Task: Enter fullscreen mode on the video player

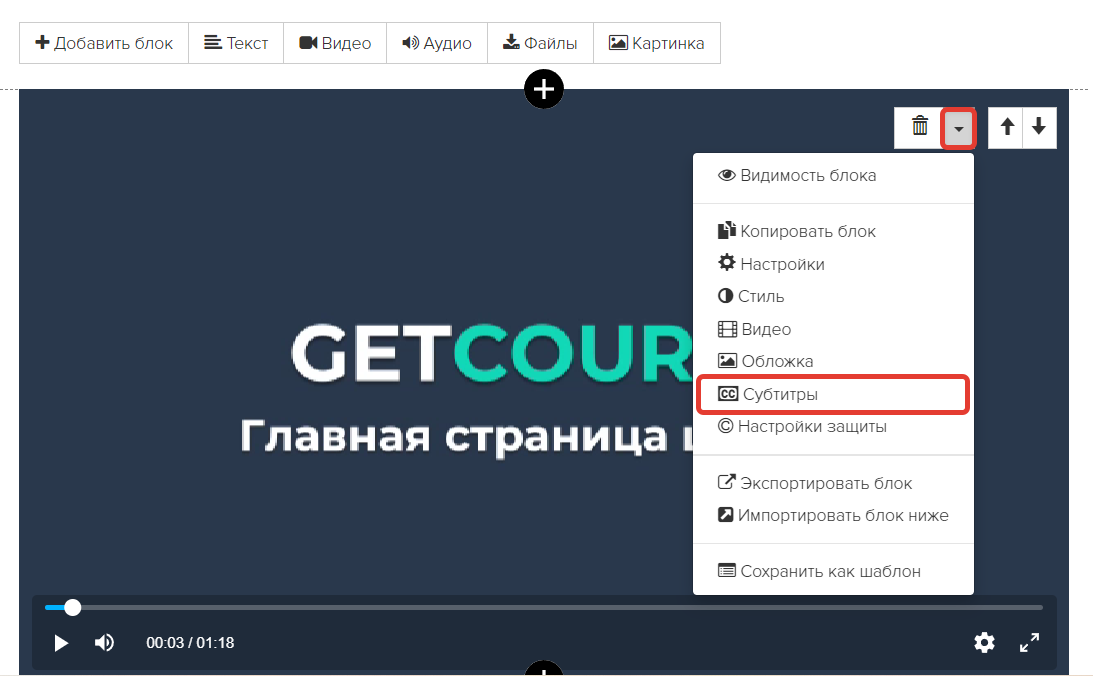Action: 1030,643
